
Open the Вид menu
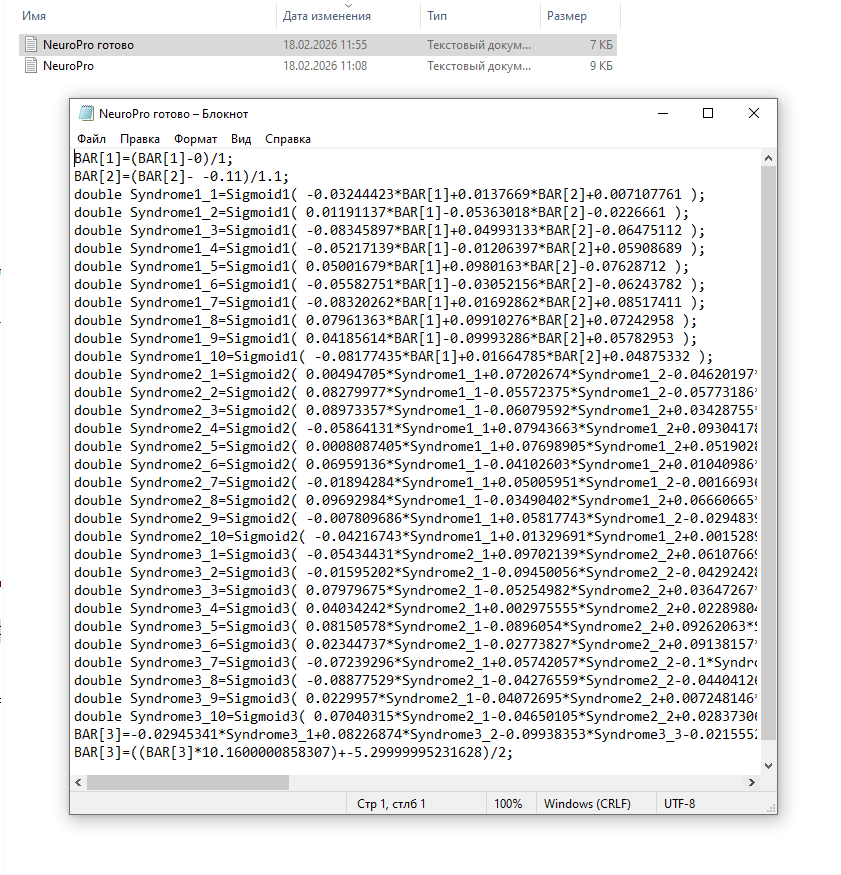(x=243, y=139)
